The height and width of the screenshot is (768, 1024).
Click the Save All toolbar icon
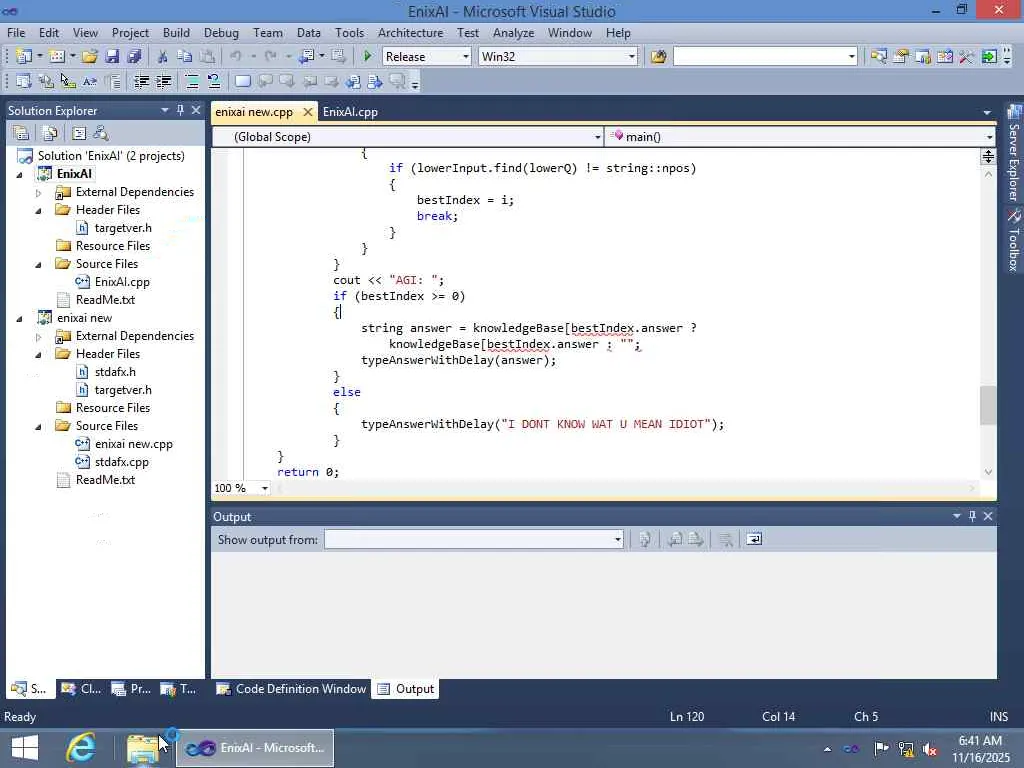133,57
